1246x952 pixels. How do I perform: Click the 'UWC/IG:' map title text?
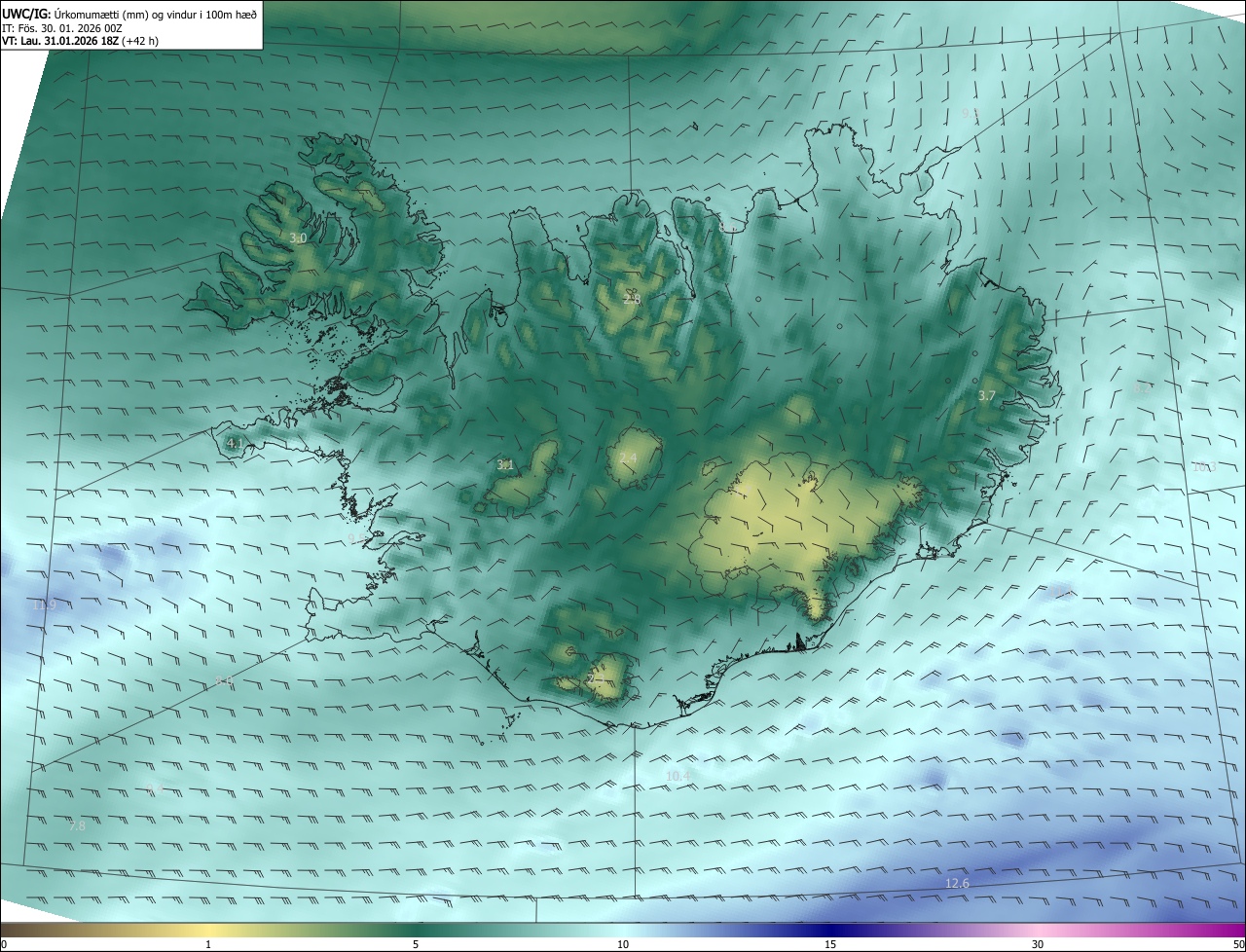26,14
